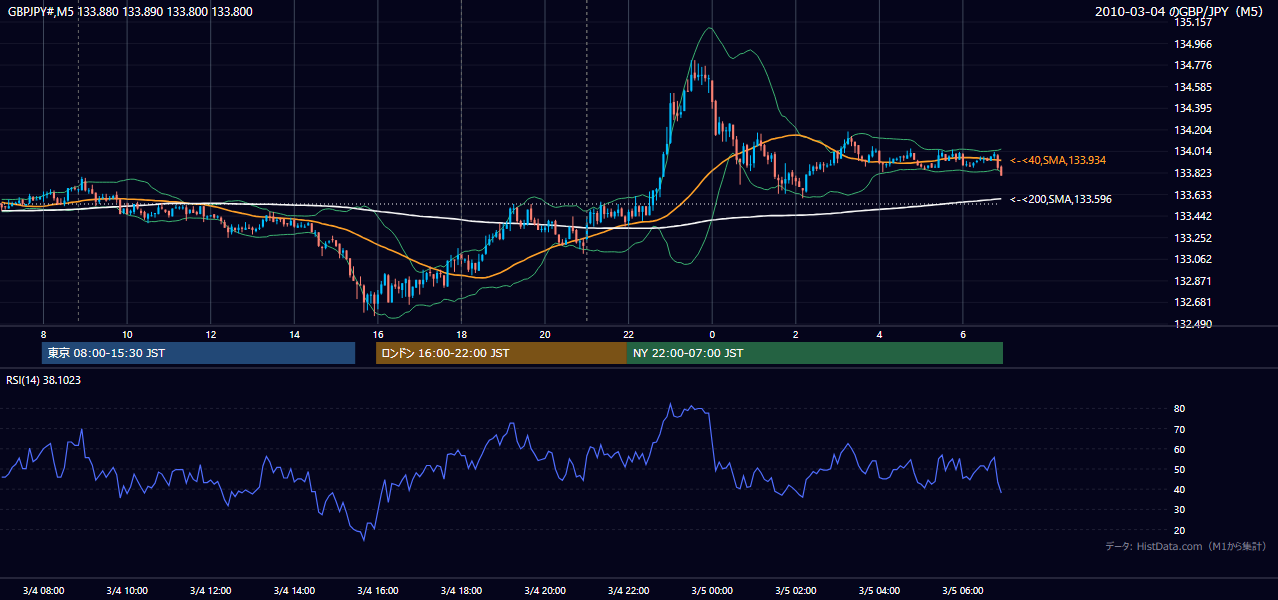This screenshot has width=1278, height=600.
Task: Click bottom time label 3/4 18:00
Action: [x=461, y=590]
